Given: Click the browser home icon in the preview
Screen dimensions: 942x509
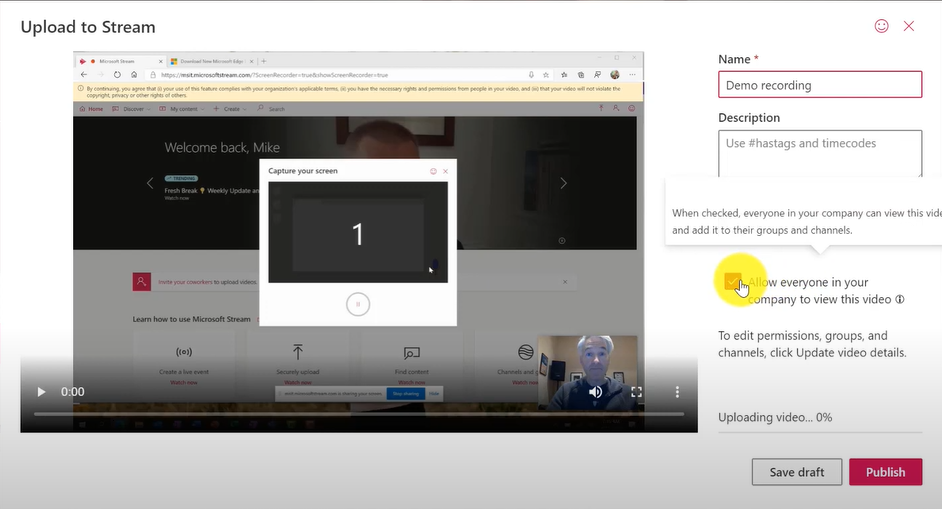Looking at the screenshot, I should tap(134, 75).
